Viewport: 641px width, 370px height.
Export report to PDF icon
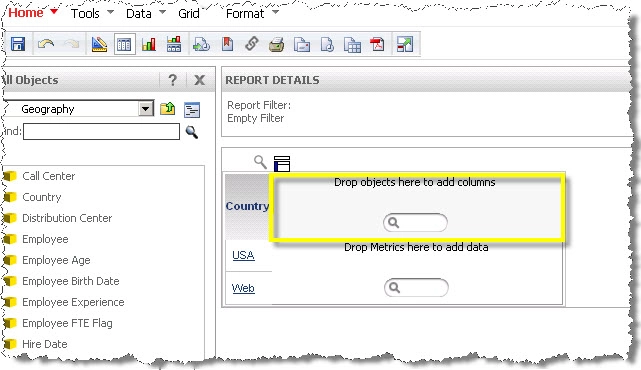377,44
